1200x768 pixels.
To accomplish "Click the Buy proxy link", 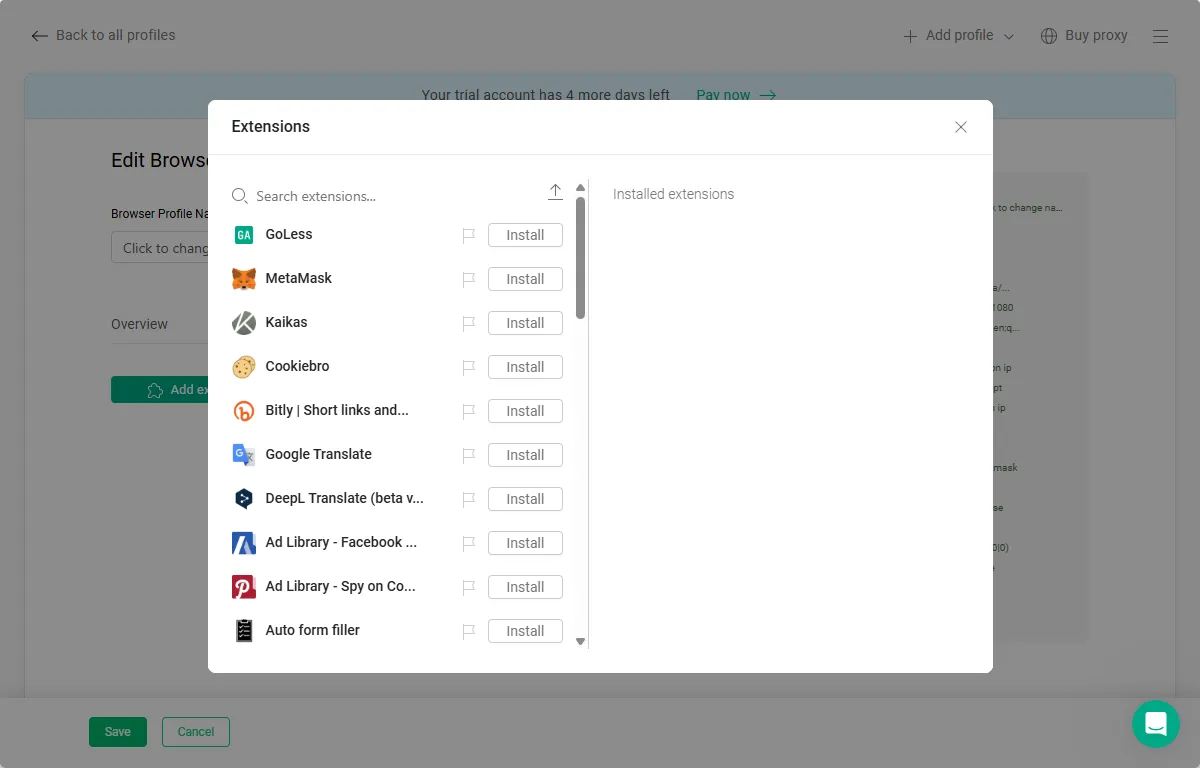I will (1084, 36).
